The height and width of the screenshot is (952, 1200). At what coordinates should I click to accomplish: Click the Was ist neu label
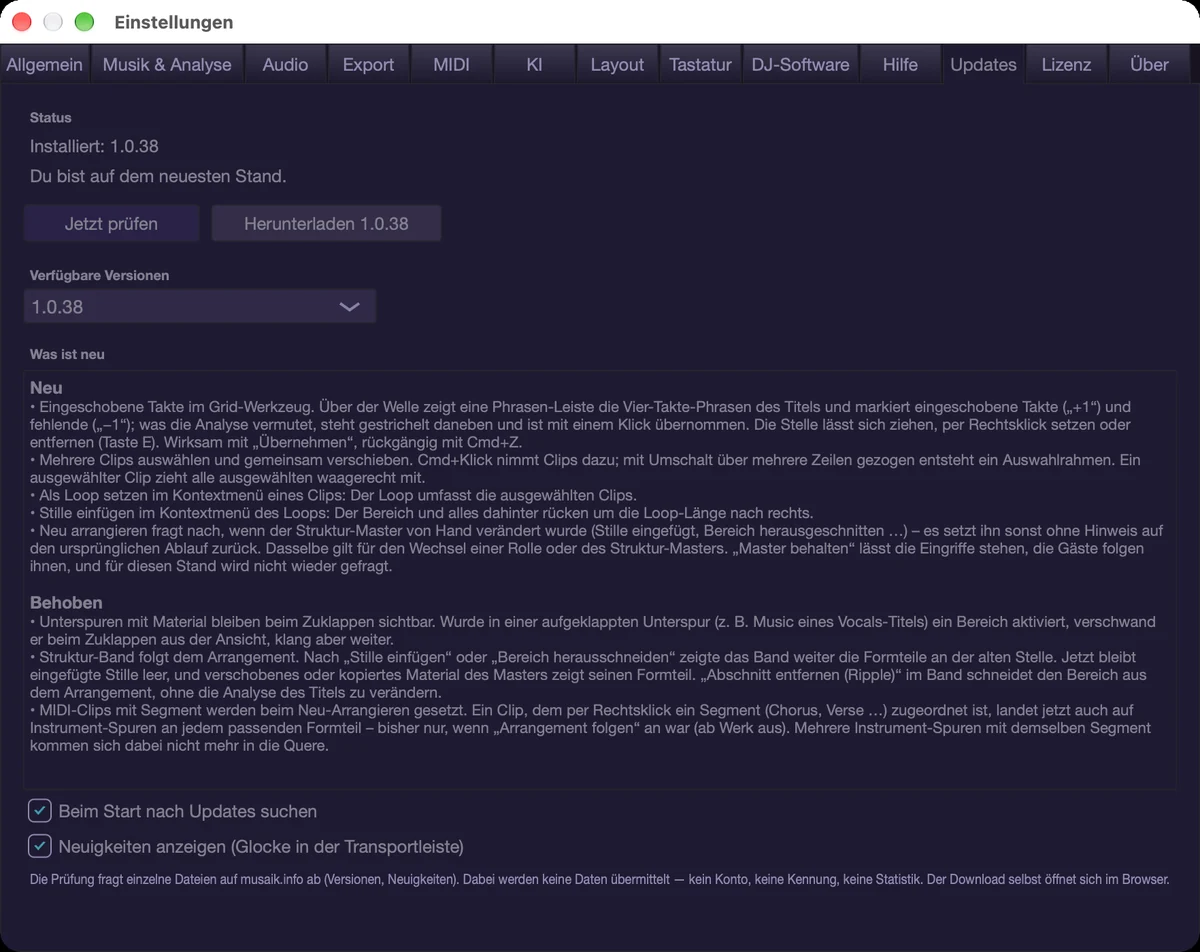tap(67, 354)
